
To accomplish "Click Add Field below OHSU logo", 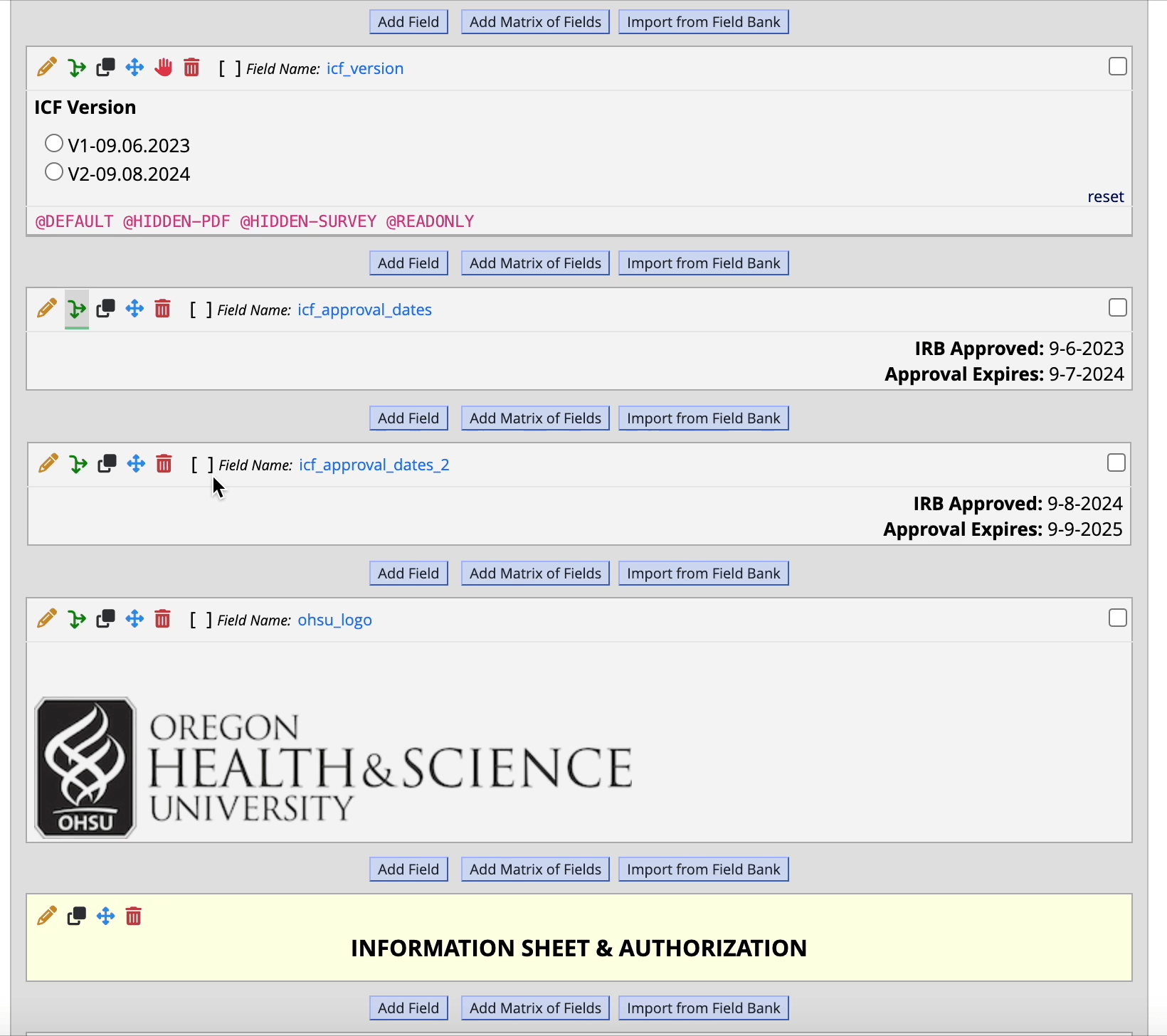I will [x=408, y=869].
